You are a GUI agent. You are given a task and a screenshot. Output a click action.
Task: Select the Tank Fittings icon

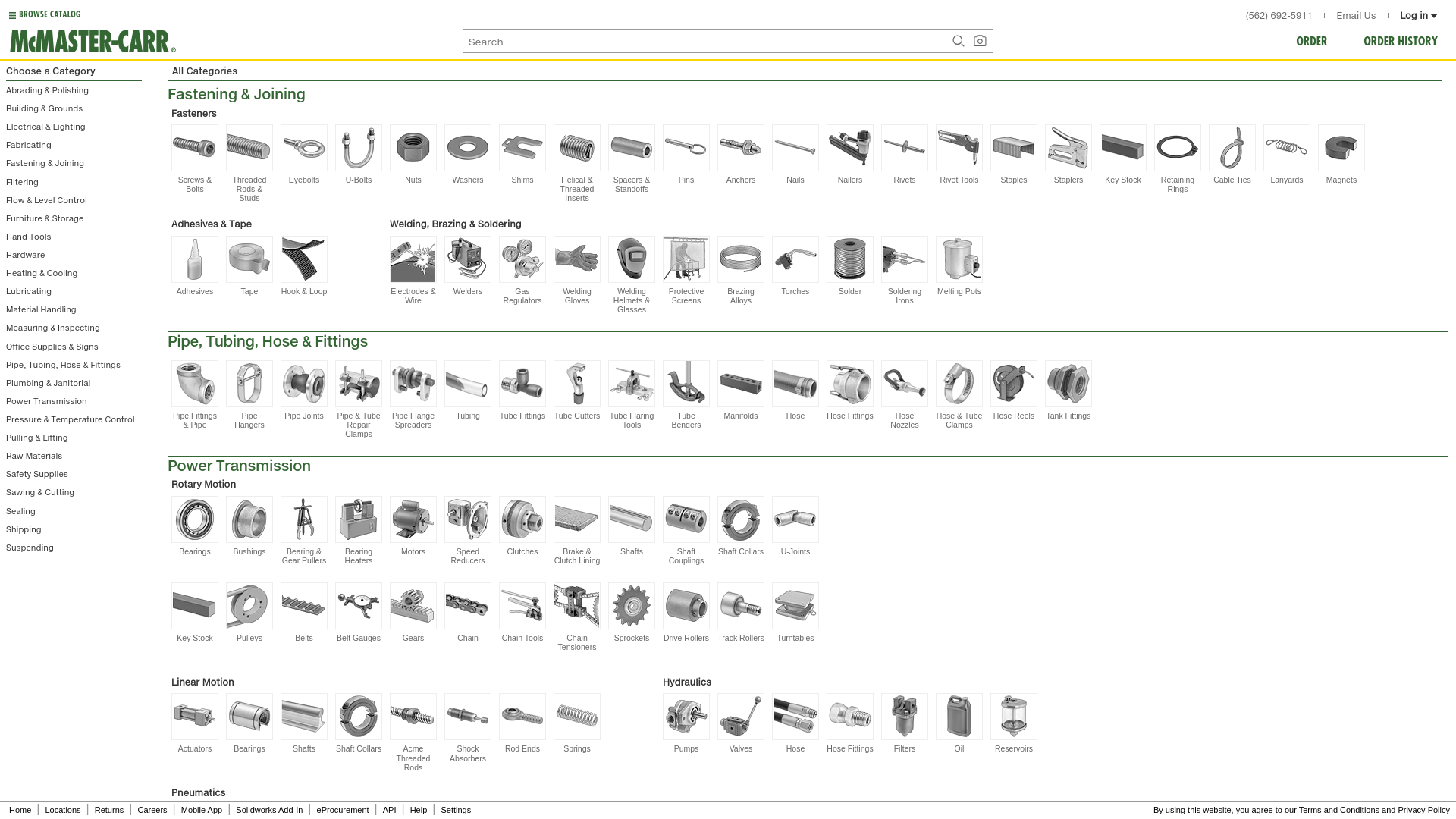(1068, 384)
